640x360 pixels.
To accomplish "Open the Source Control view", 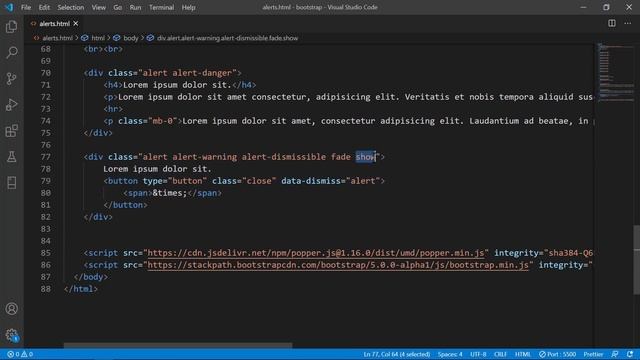I will 11,78.
